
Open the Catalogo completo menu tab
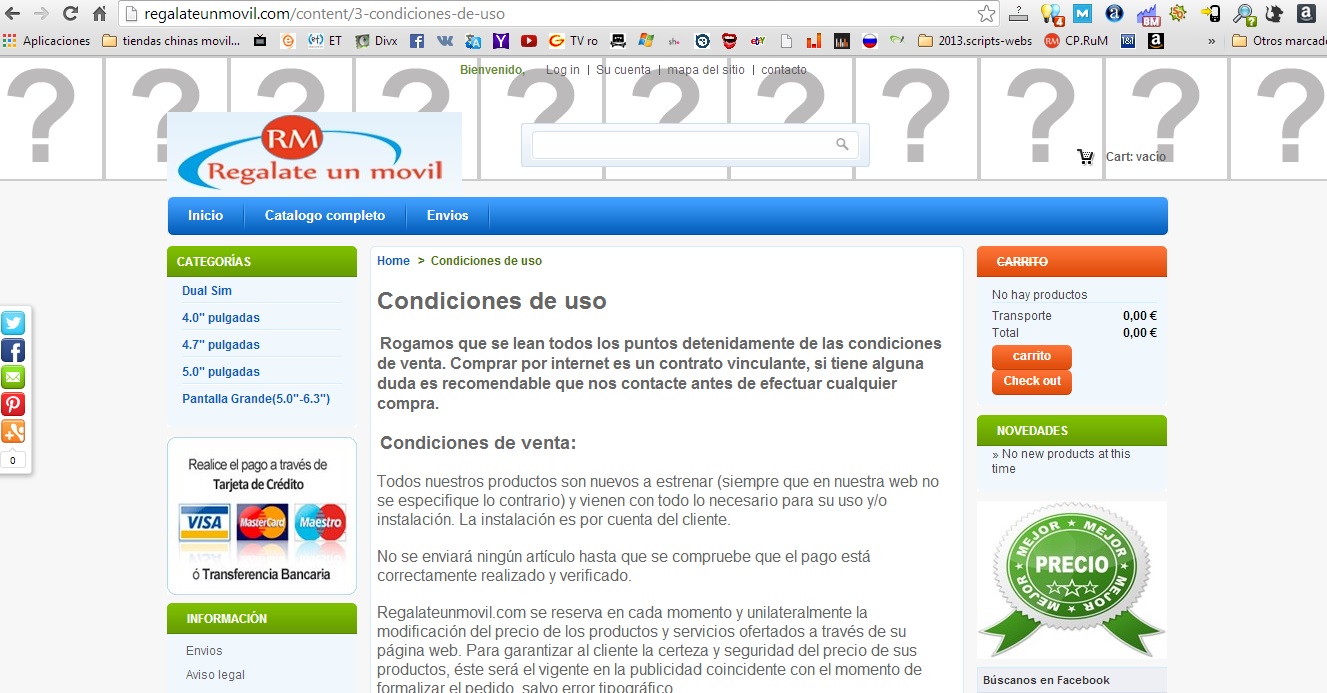tap(325, 215)
